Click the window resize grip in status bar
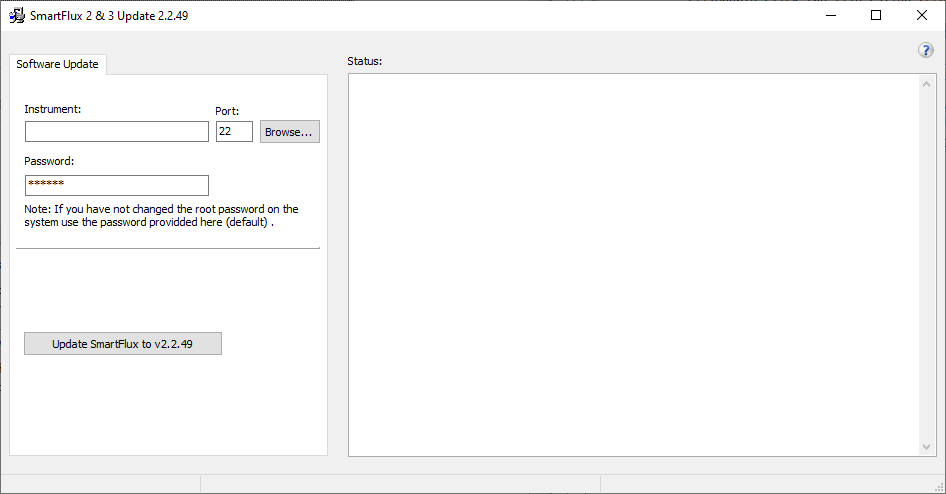This screenshot has height=494, width=946. point(939,487)
